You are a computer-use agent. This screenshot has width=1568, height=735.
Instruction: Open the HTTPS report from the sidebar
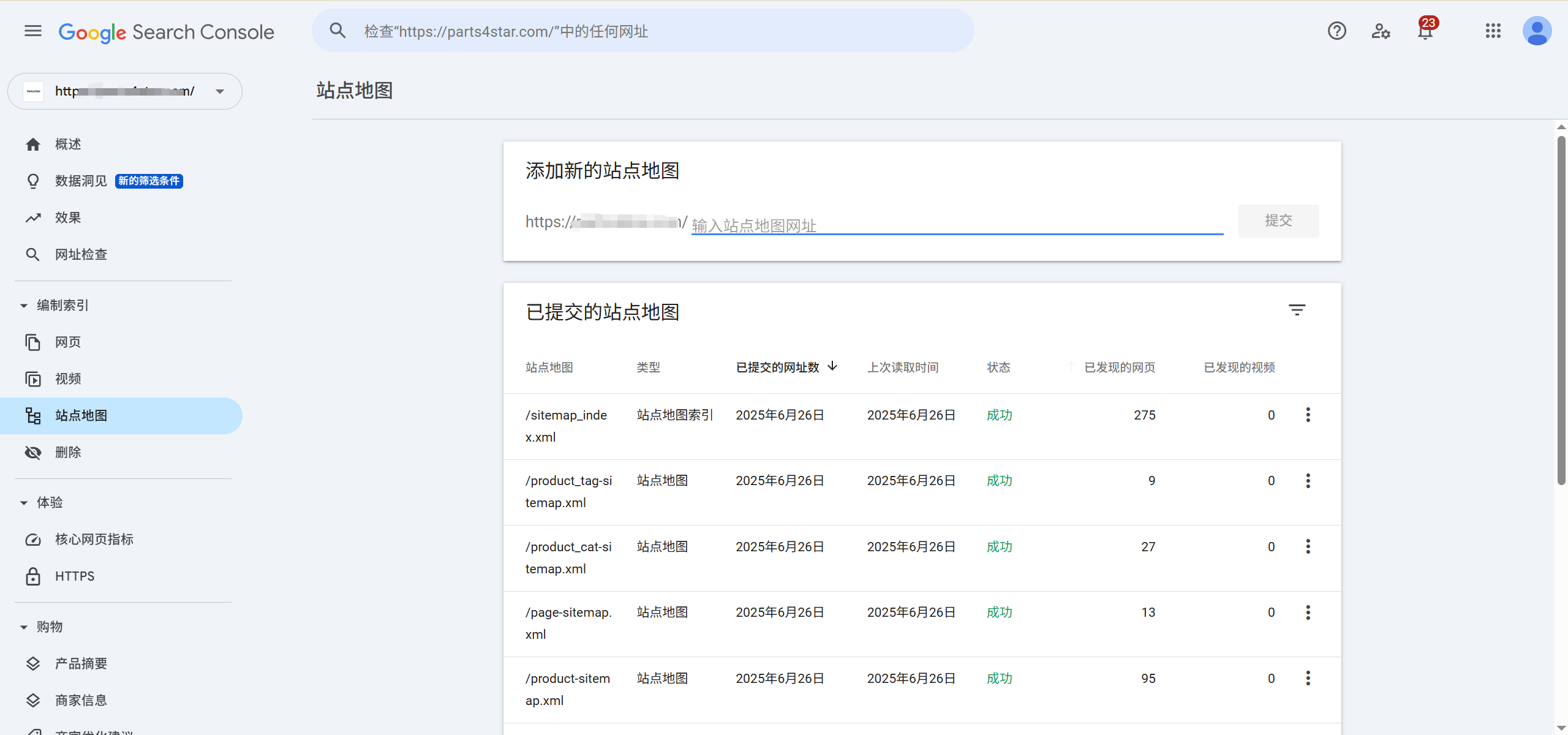click(74, 576)
